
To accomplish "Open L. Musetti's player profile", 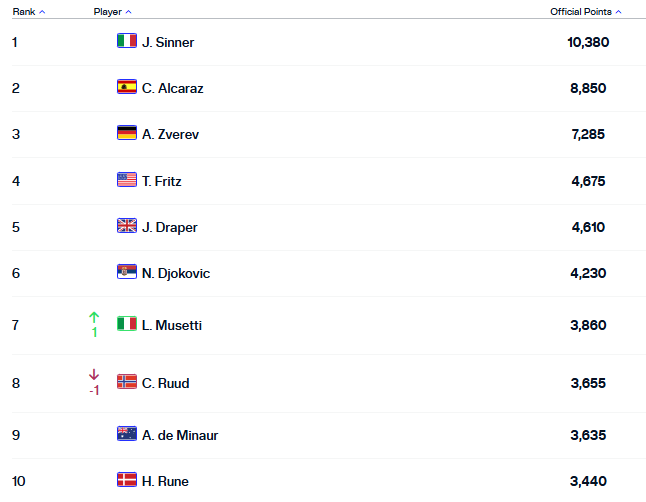I will point(172,325).
